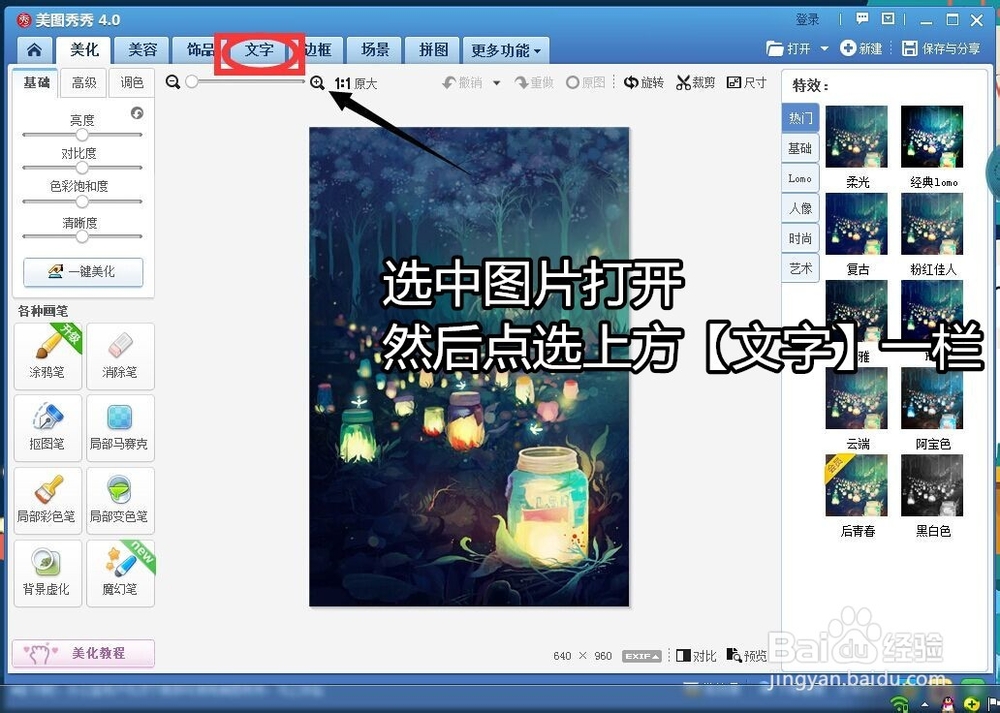Click the 新建 new image button
The height and width of the screenshot is (713, 1000).
coord(861,48)
